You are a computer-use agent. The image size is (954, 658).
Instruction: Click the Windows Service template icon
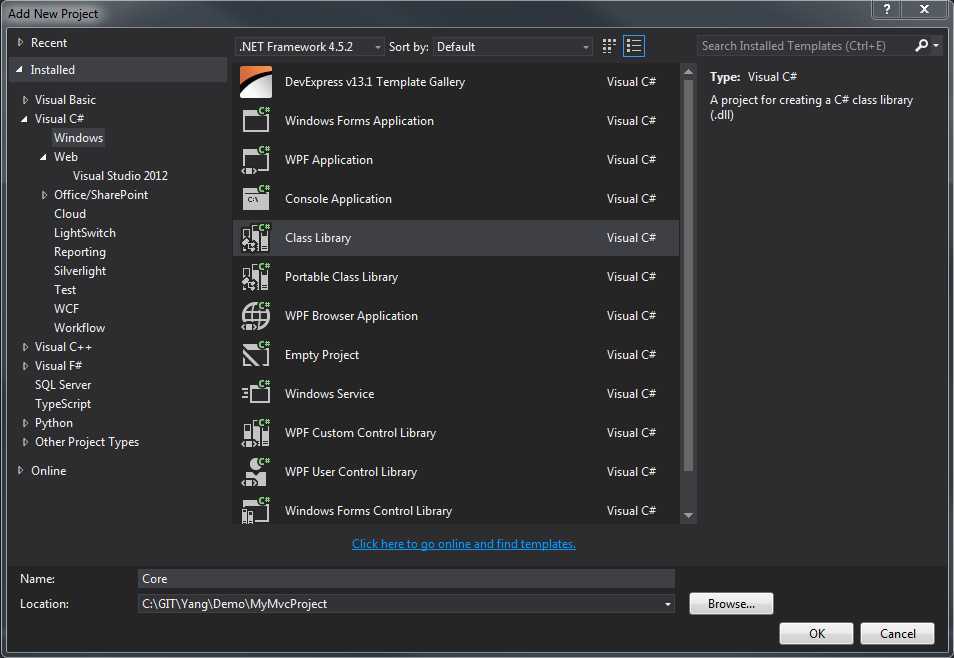pos(256,393)
